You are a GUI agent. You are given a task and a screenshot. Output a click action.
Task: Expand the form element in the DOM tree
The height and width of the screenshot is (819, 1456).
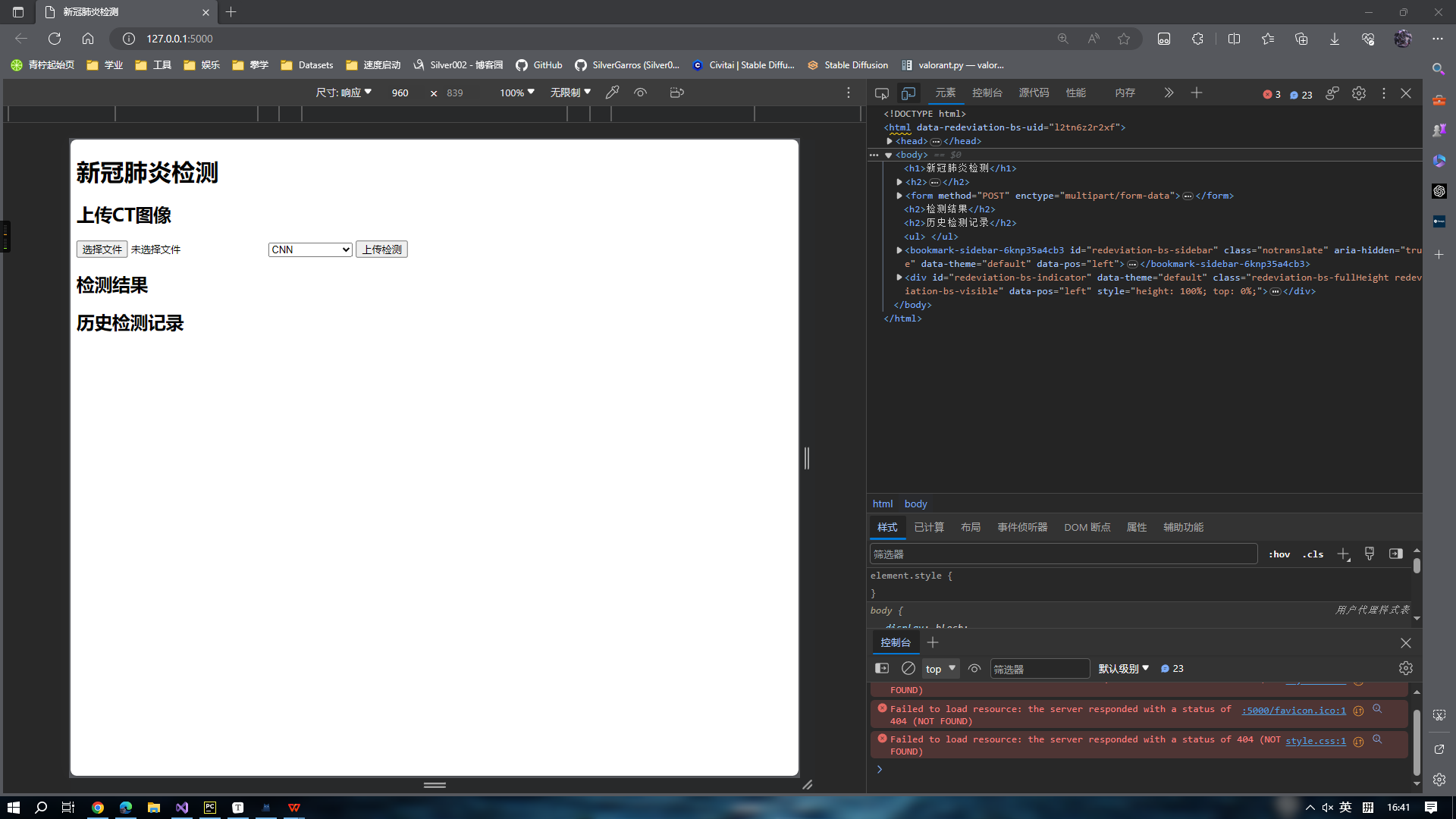point(899,196)
